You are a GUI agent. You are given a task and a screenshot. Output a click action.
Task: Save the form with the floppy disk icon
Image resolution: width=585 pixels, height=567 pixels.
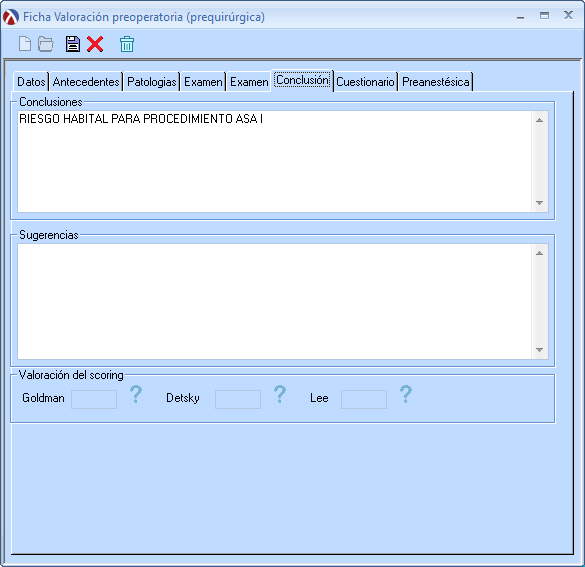click(73, 44)
